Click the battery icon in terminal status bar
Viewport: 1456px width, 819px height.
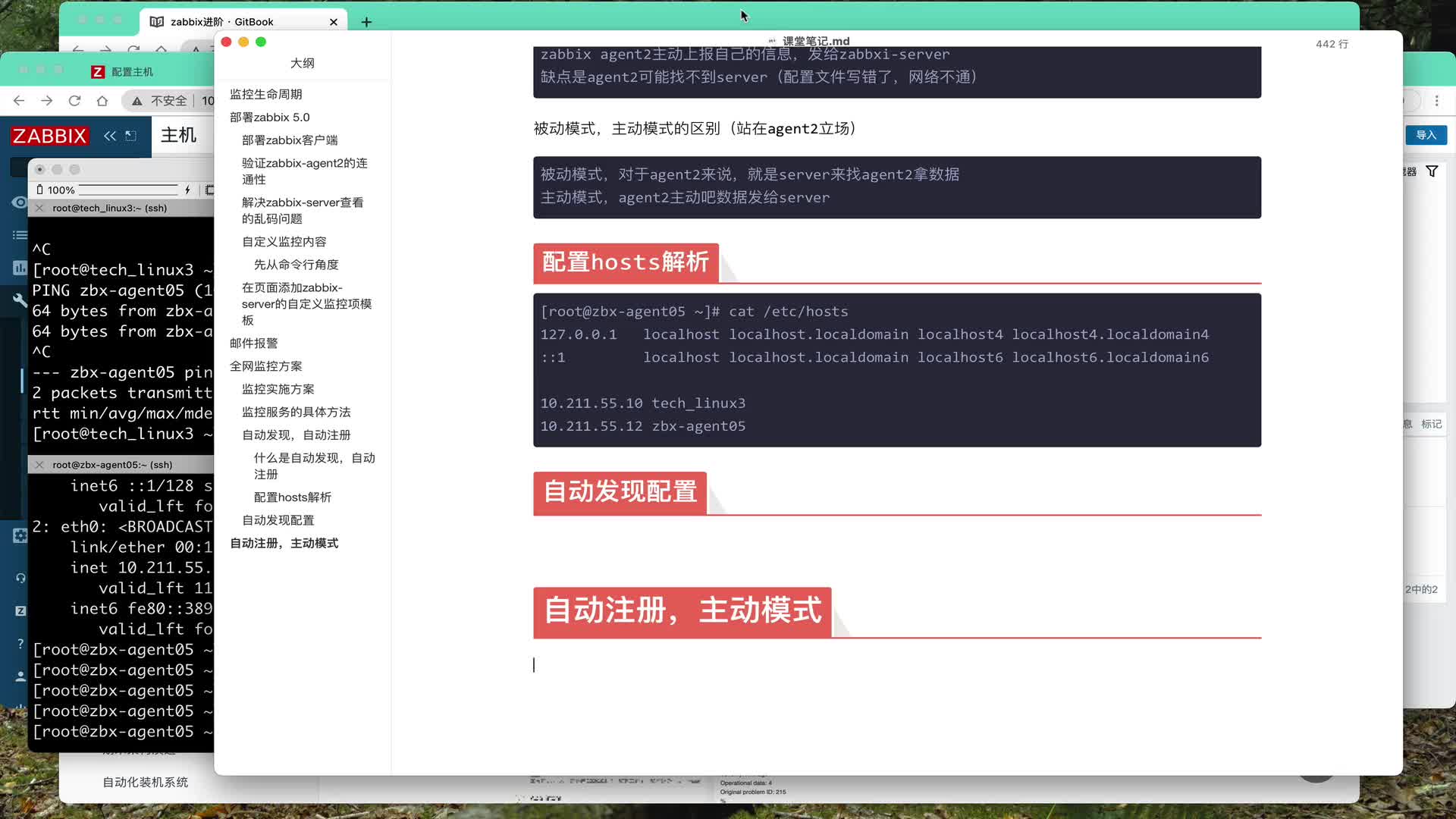click(x=39, y=190)
